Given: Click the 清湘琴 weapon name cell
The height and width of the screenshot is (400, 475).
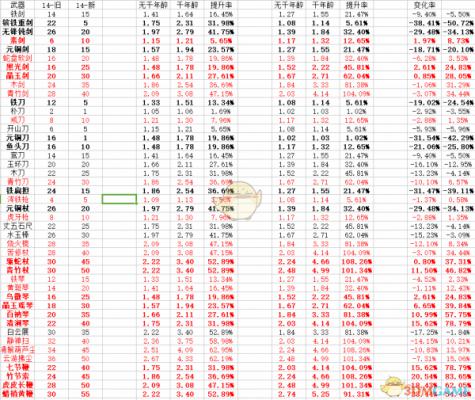Looking at the screenshot, I should pos(18,323).
